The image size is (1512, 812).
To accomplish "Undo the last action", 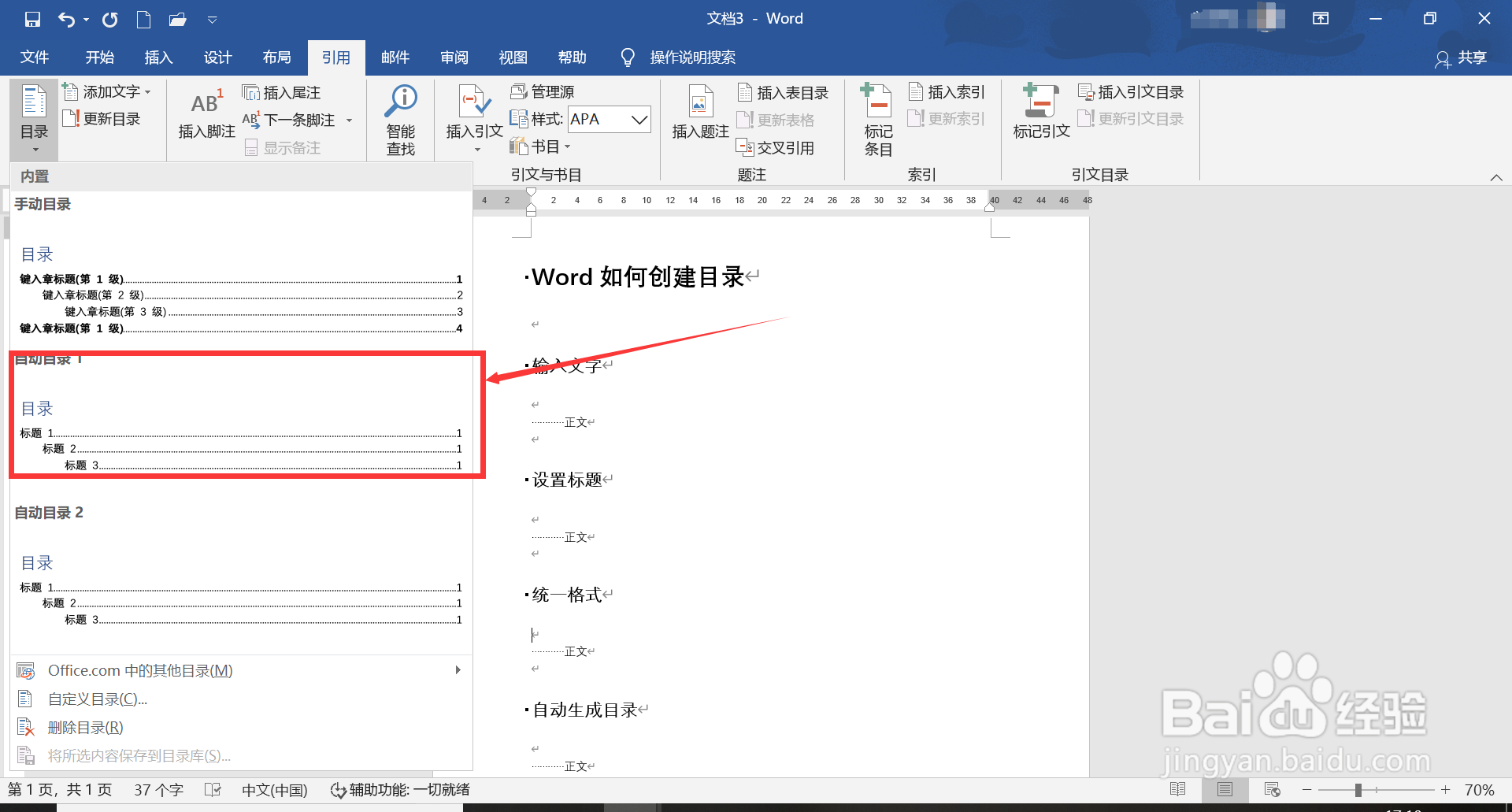I will 66,19.
